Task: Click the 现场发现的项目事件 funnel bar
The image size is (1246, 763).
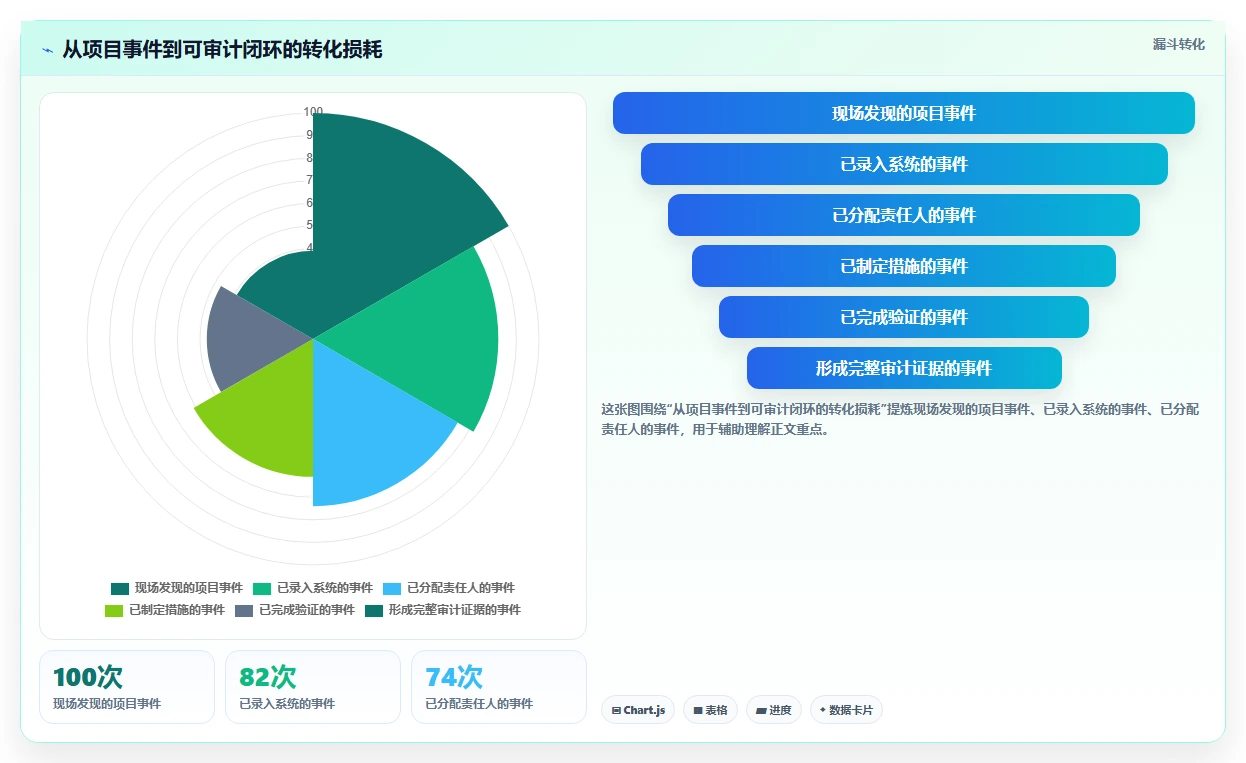Action: coord(904,113)
